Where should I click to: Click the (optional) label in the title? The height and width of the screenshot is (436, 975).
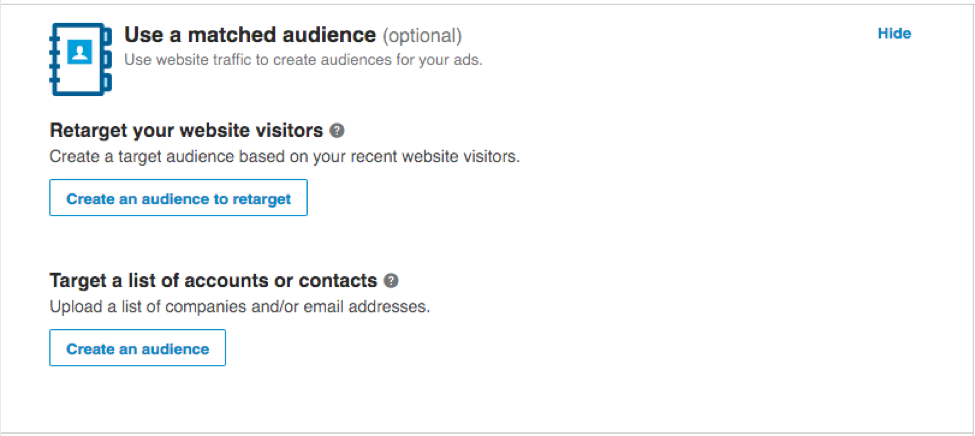pyautogui.click(x=422, y=36)
